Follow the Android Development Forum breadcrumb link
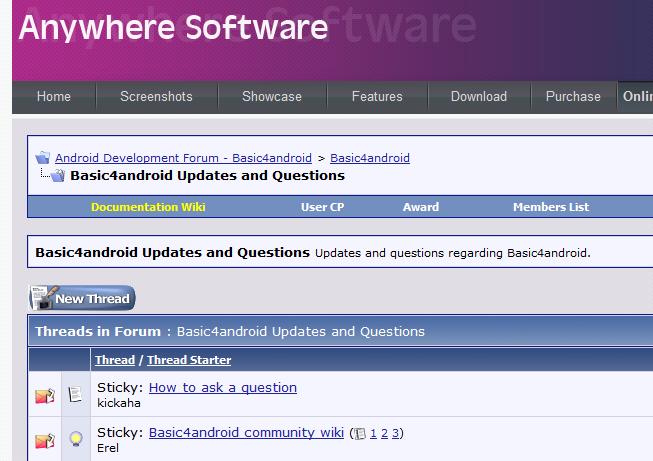Viewport: 653px width, 461px height. point(183,158)
